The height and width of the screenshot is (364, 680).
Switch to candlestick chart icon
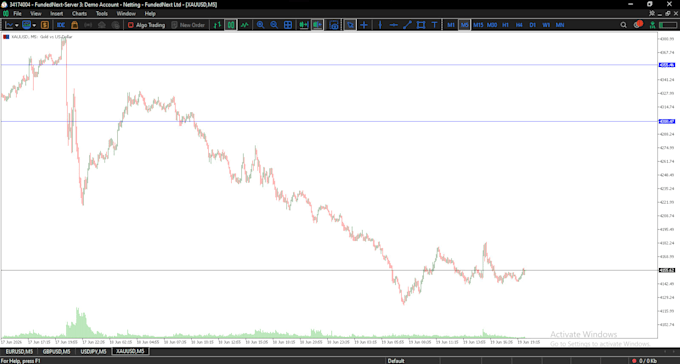231,25
